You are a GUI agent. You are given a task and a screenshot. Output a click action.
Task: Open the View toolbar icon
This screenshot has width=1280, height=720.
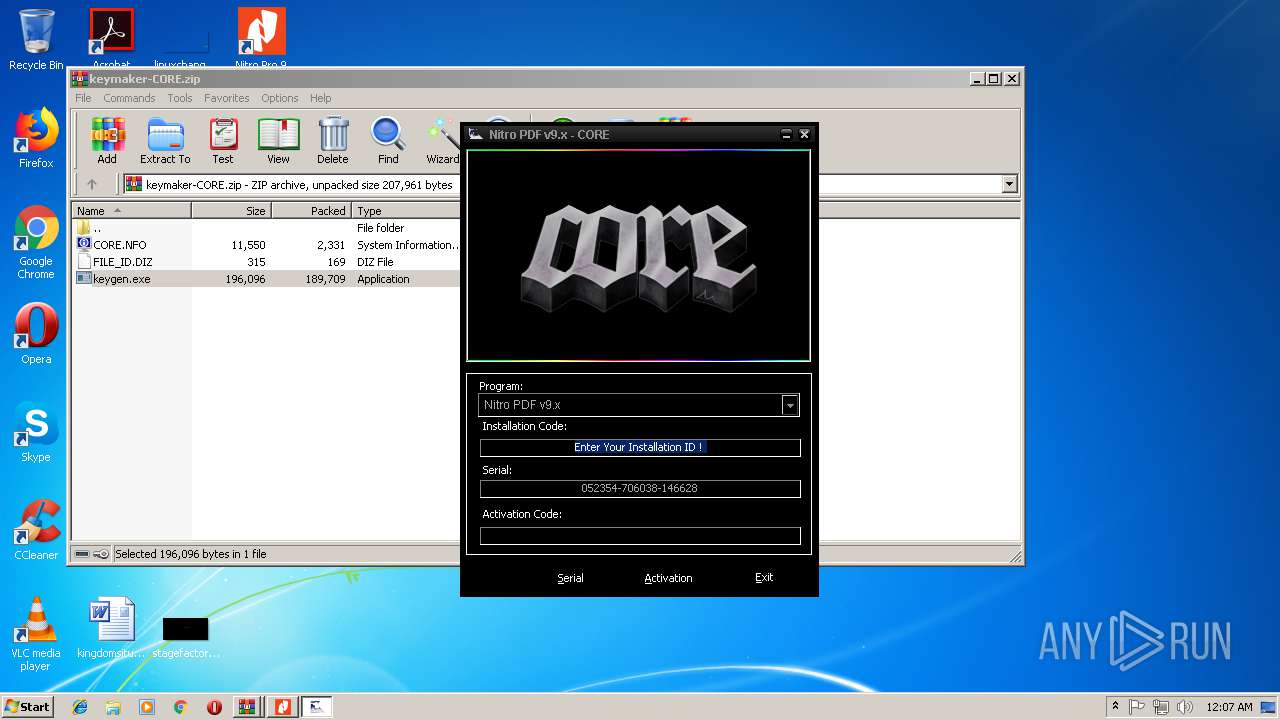pyautogui.click(x=278, y=140)
